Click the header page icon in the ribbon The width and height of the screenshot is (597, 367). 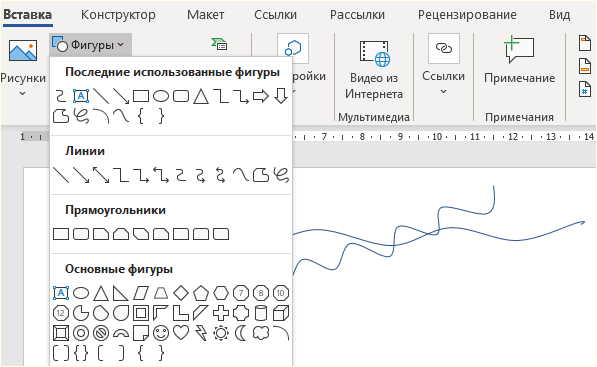coord(585,43)
